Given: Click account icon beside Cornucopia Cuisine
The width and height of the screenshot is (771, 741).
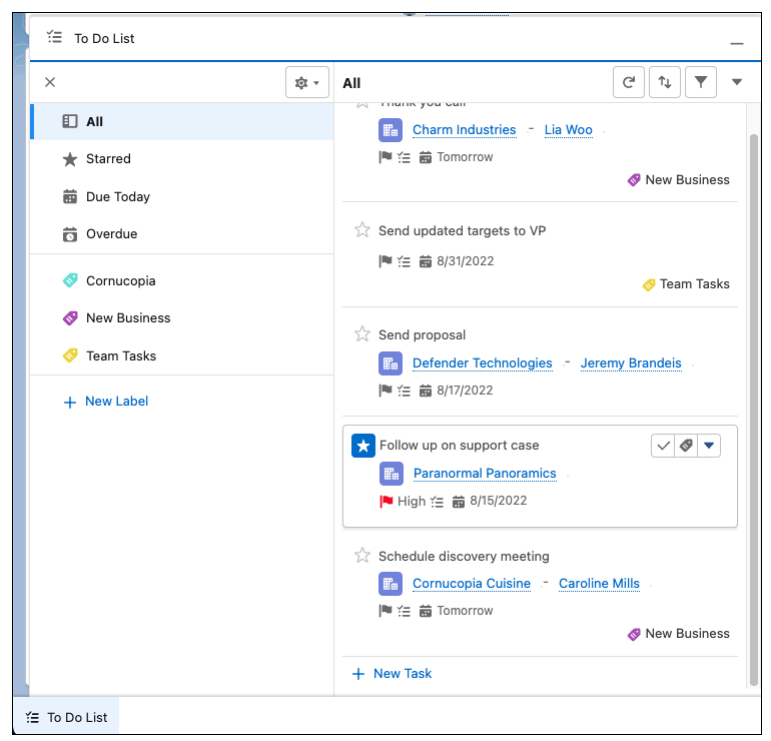Looking at the screenshot, I should point(390,584).
